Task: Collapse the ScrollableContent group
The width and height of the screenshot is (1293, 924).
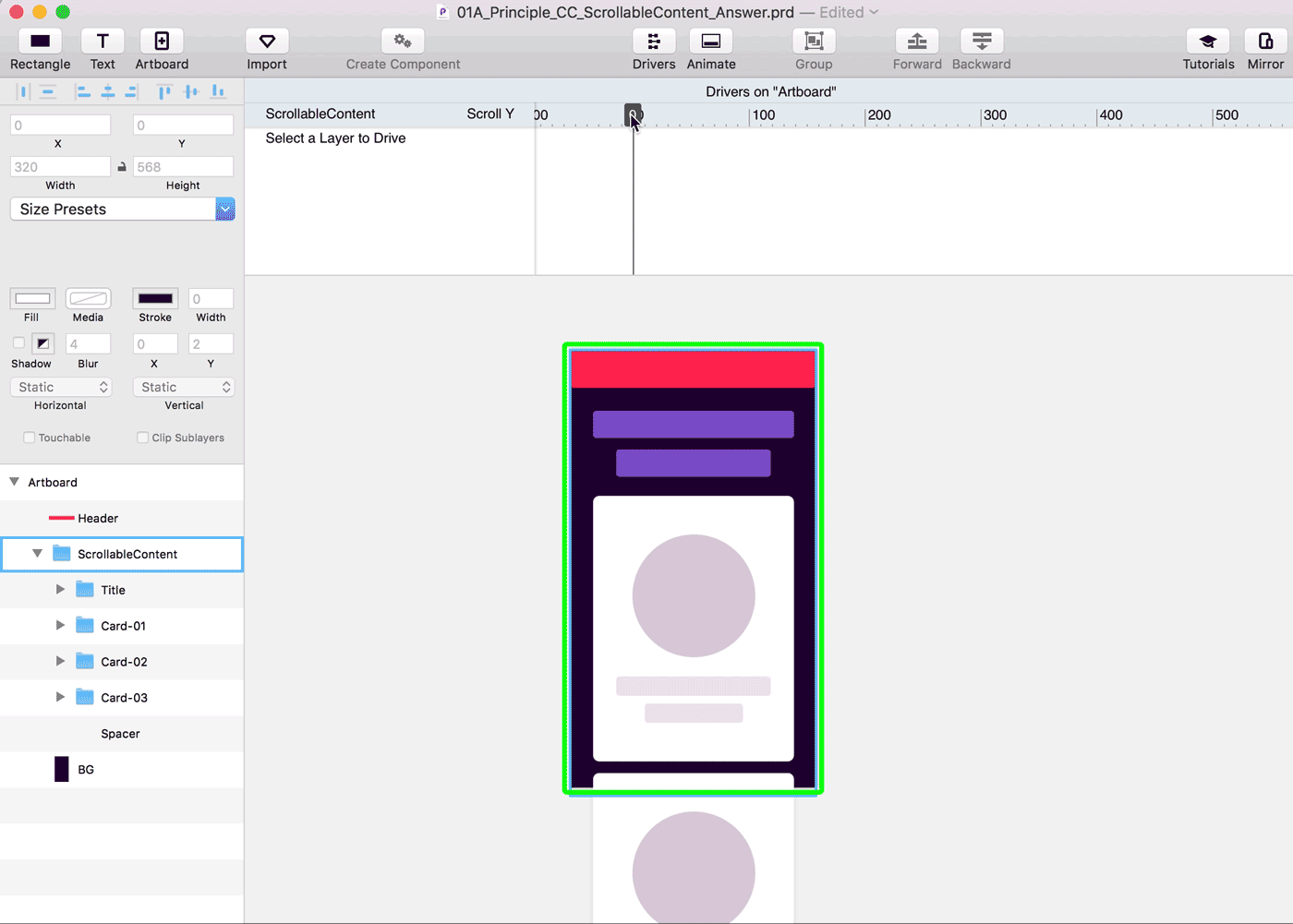Action: tap(38, 554)
